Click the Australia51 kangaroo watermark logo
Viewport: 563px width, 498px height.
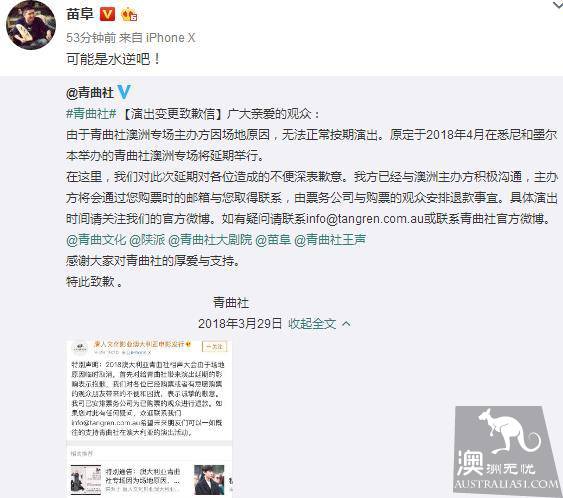pos(508,449)
